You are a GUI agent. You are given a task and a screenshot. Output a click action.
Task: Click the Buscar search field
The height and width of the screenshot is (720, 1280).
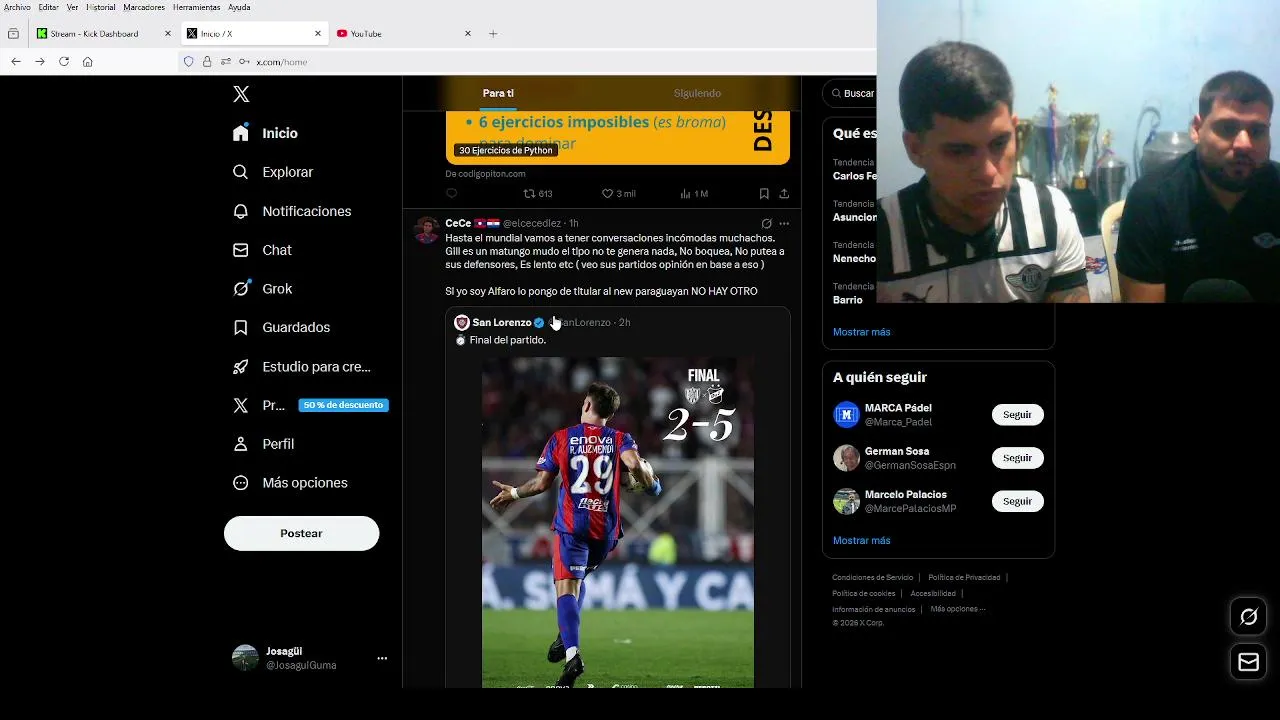850,93
